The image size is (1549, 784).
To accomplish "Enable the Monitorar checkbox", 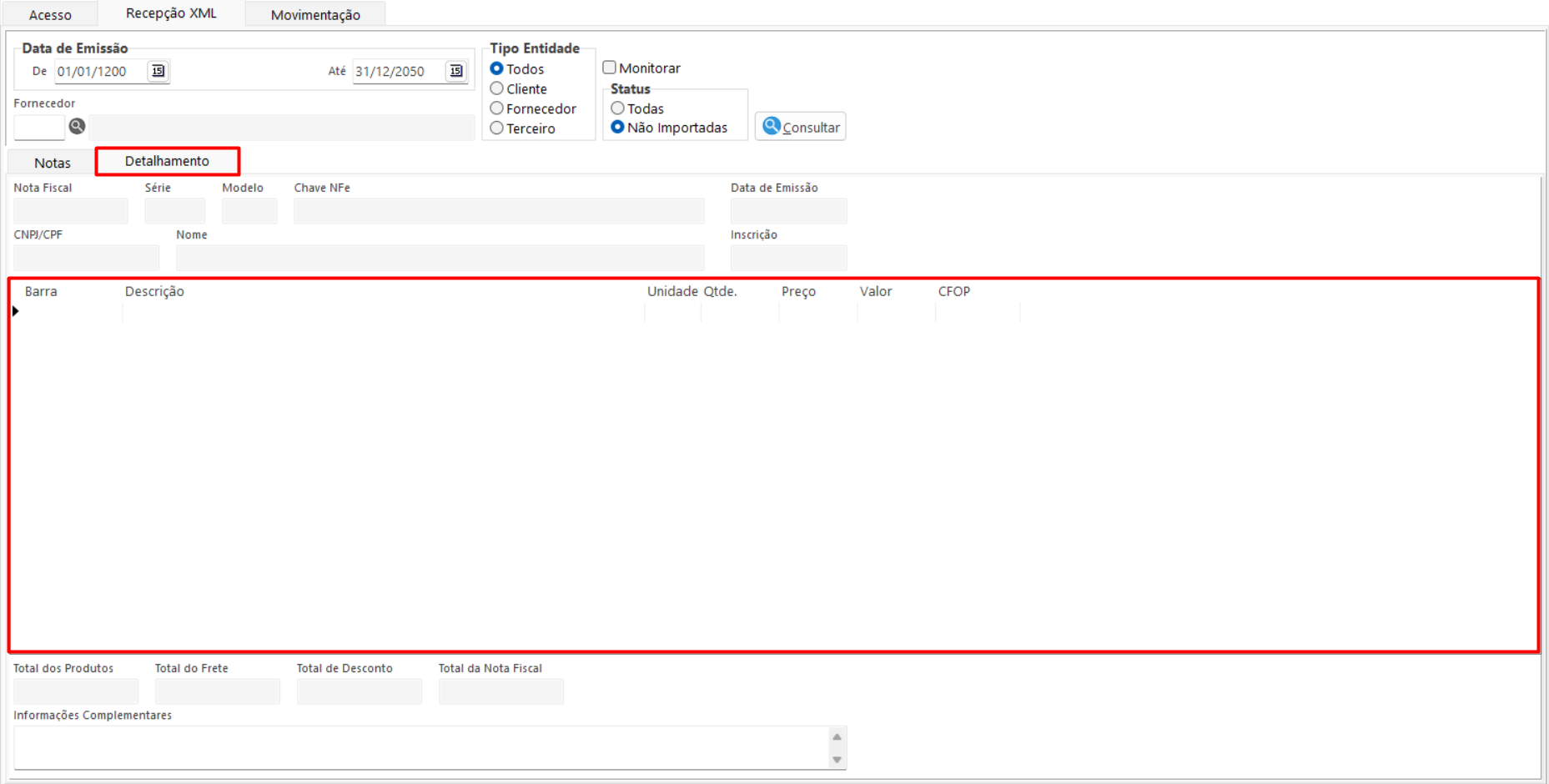I will point(610,68).
